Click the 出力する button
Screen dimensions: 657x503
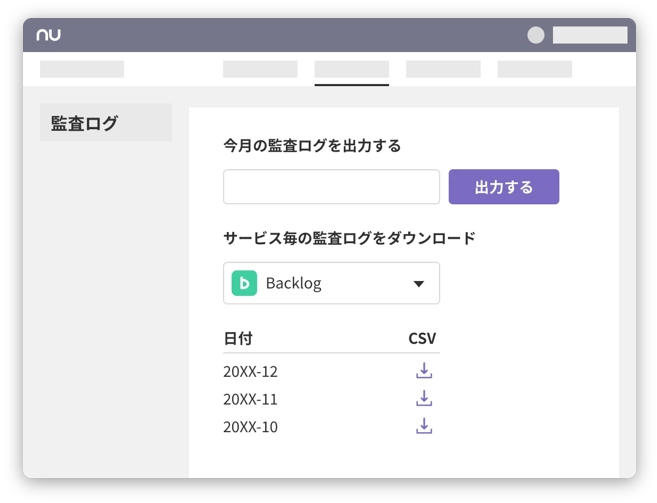504,187
